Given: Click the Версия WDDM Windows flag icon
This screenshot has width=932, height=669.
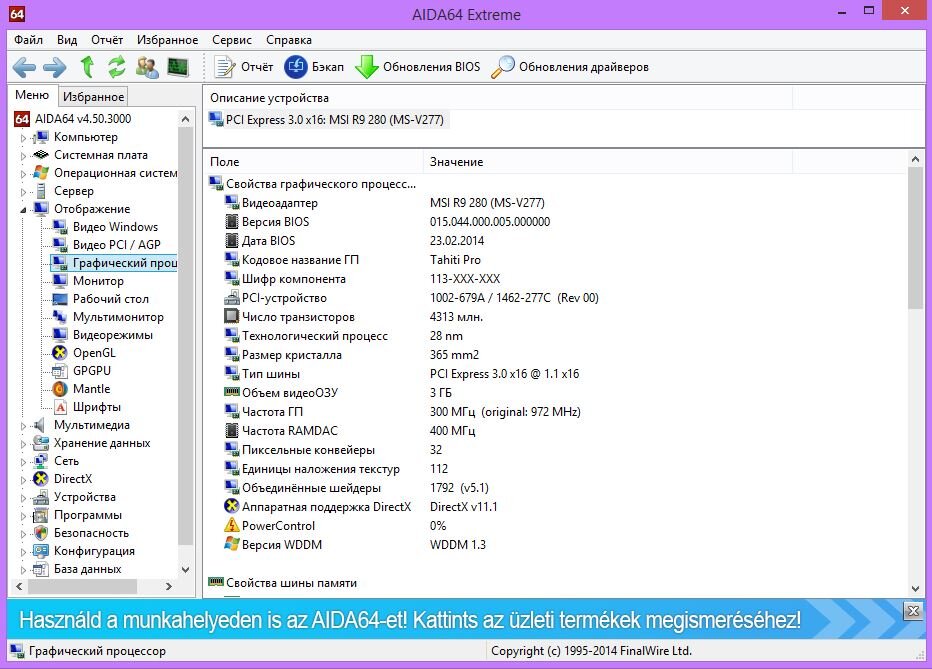Looking at the screenshot, I should tap(232, 544).
